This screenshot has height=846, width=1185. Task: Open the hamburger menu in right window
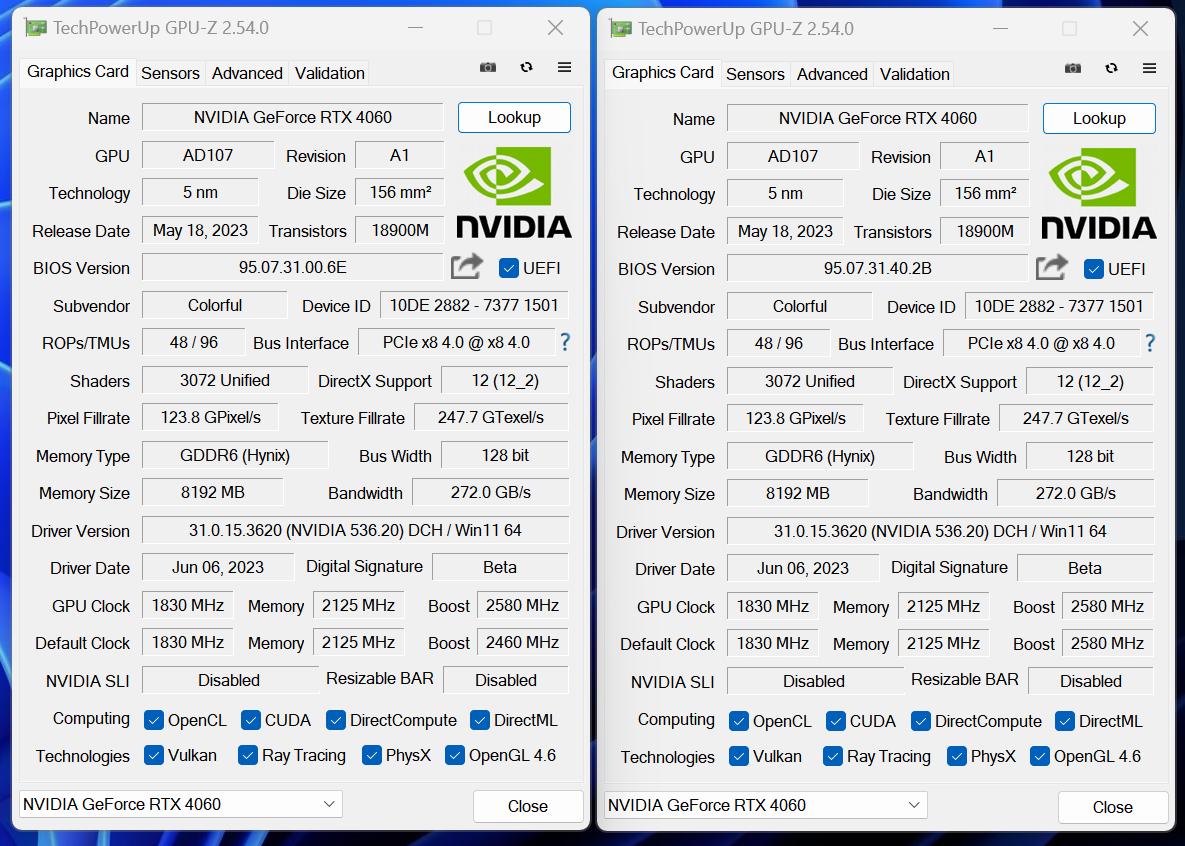[1149, 68]
